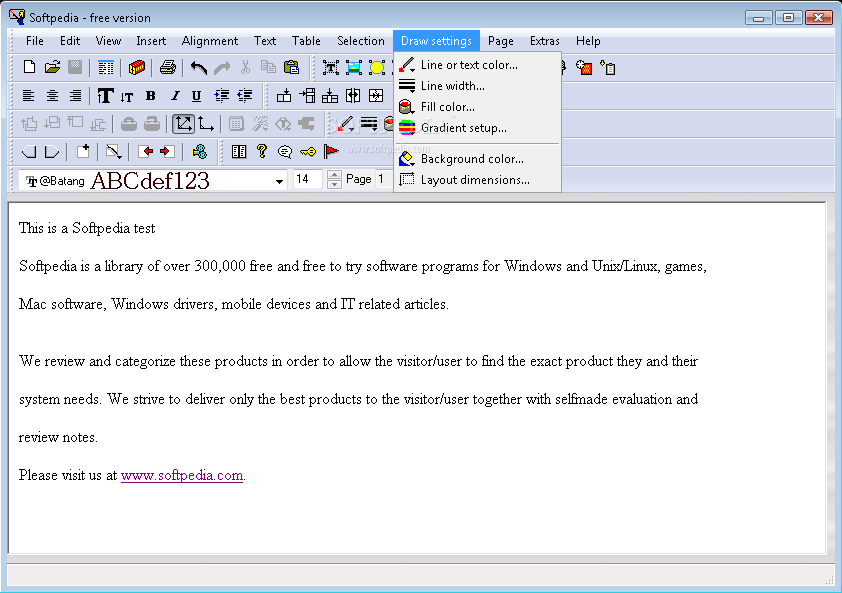
Task: Paste from clipboard using the paste icon
Action: pyautogui.click(x=291, y=67)
